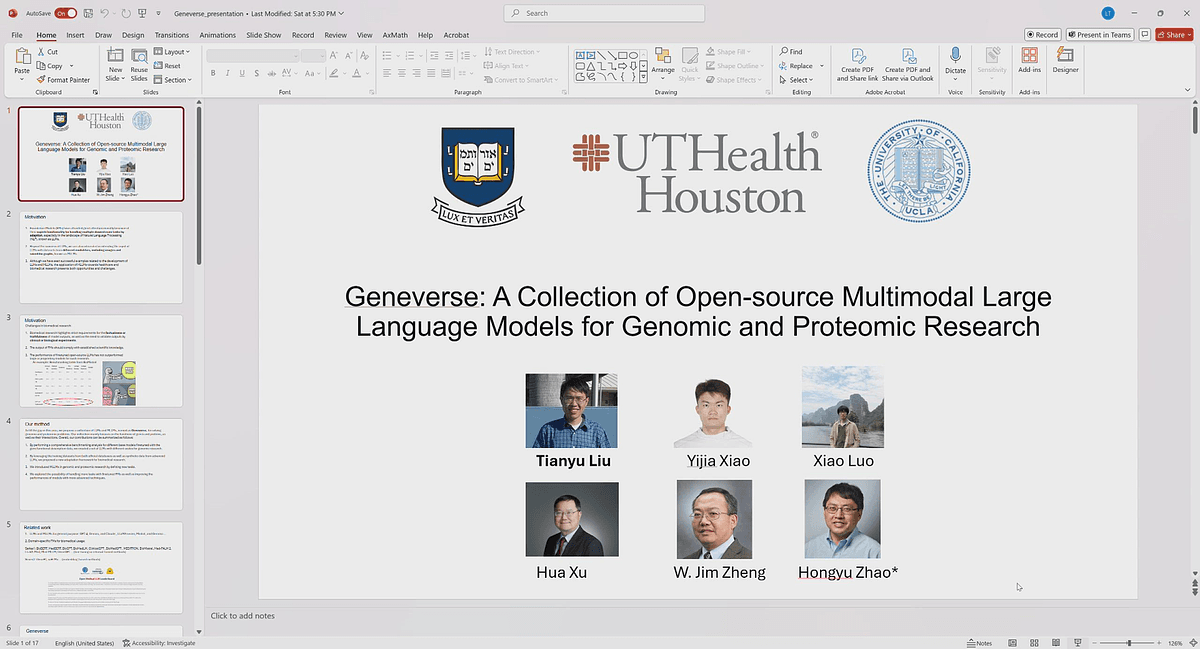The height and width of the screenshot is (649, 1200).
Task: Toggle the Notes pane button
Action: (x=980, y=643)
